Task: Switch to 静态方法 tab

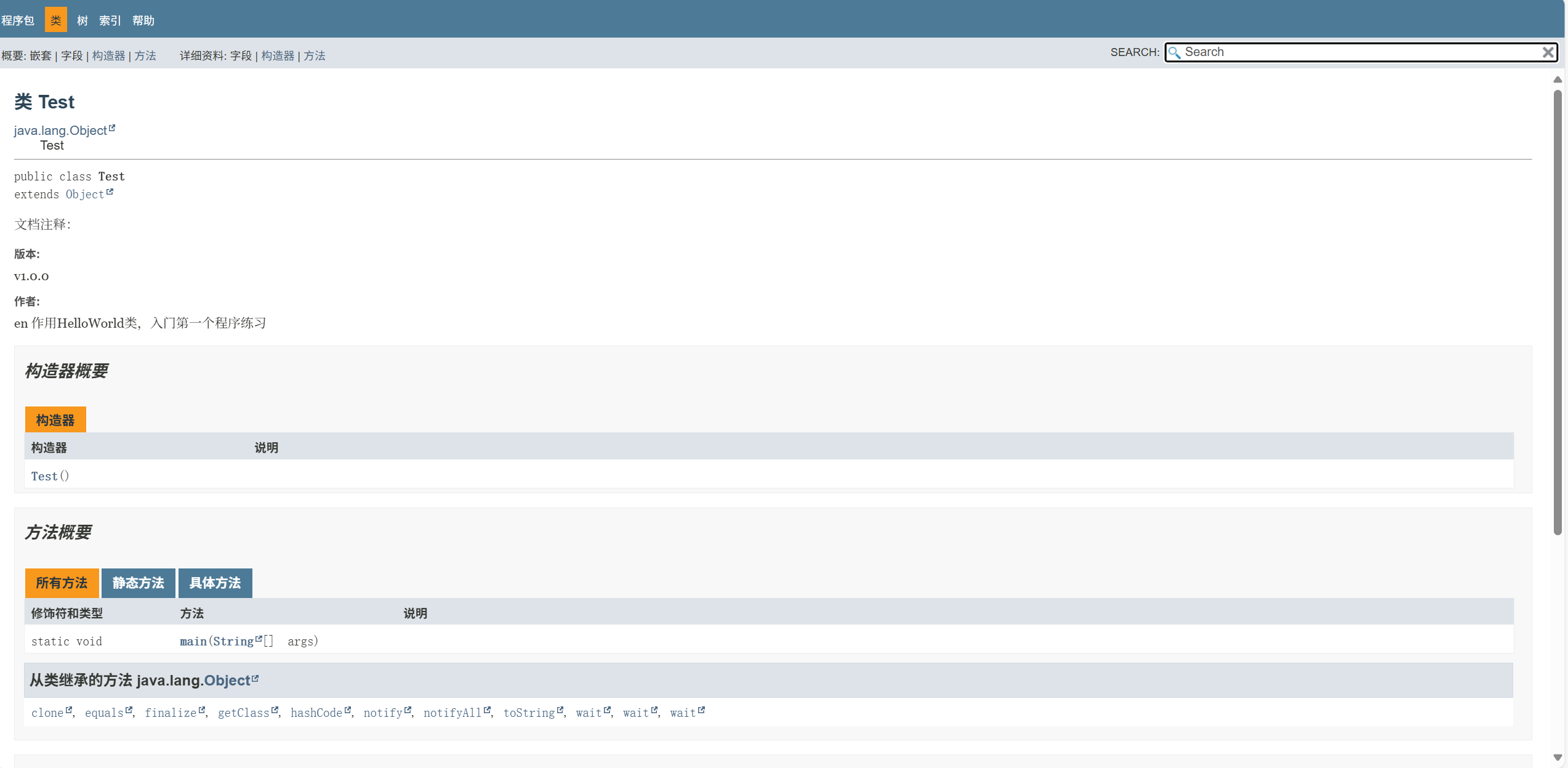Action: [x=138, y=583]
